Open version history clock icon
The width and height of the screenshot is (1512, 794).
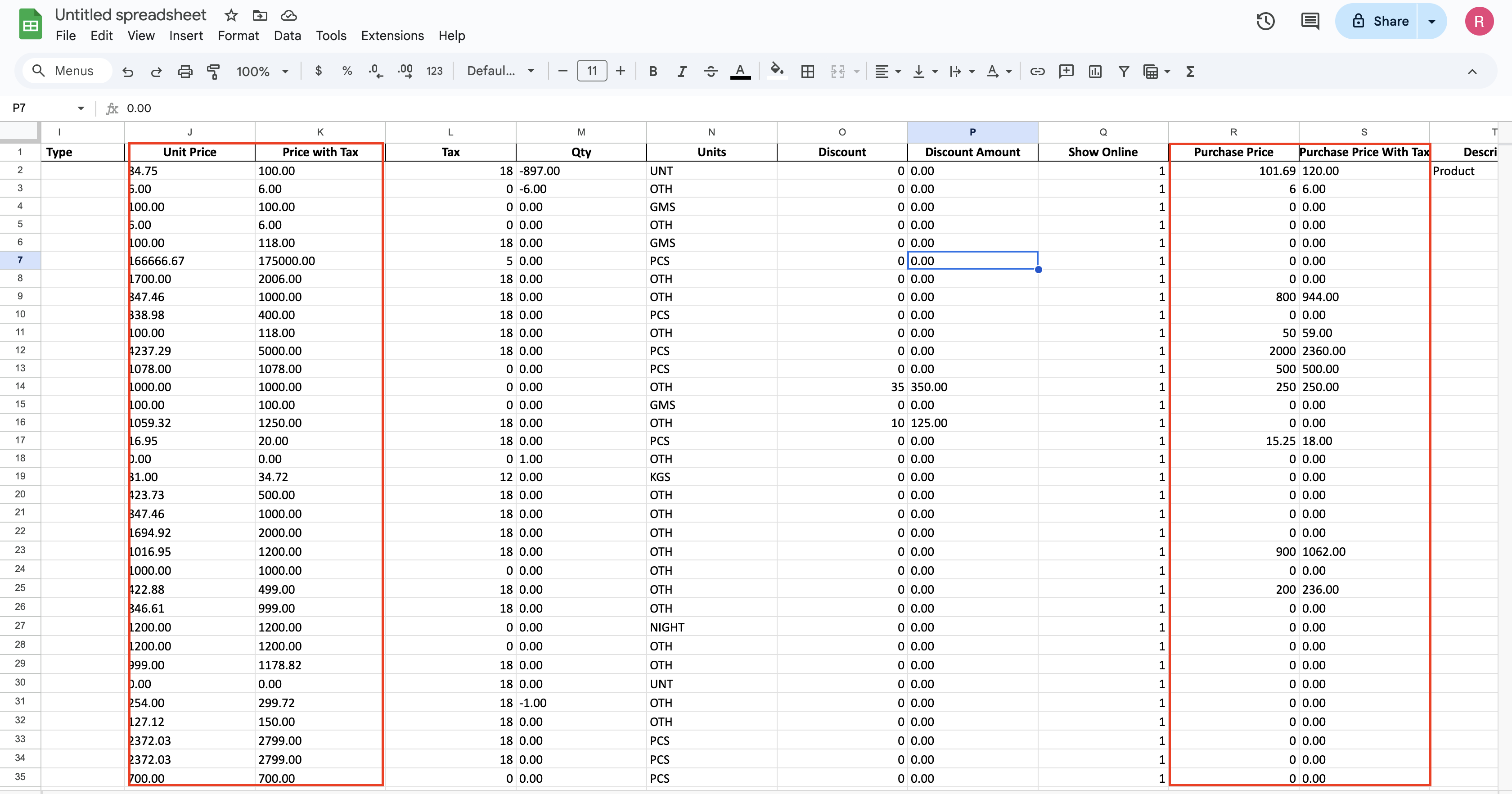(1265, 21)
